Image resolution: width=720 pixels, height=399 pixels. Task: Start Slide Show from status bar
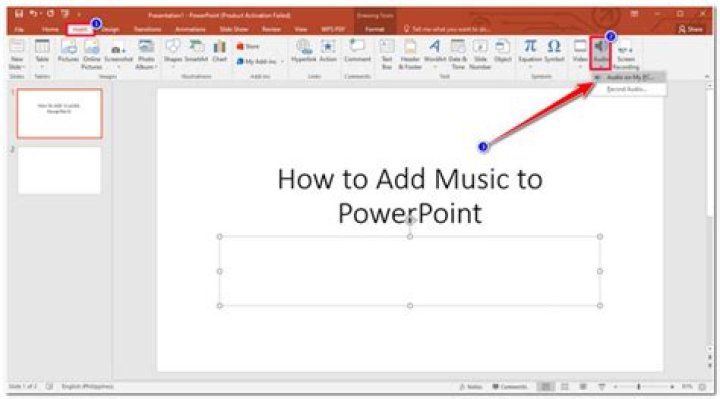pyautogui.click(x=602, y=387)
